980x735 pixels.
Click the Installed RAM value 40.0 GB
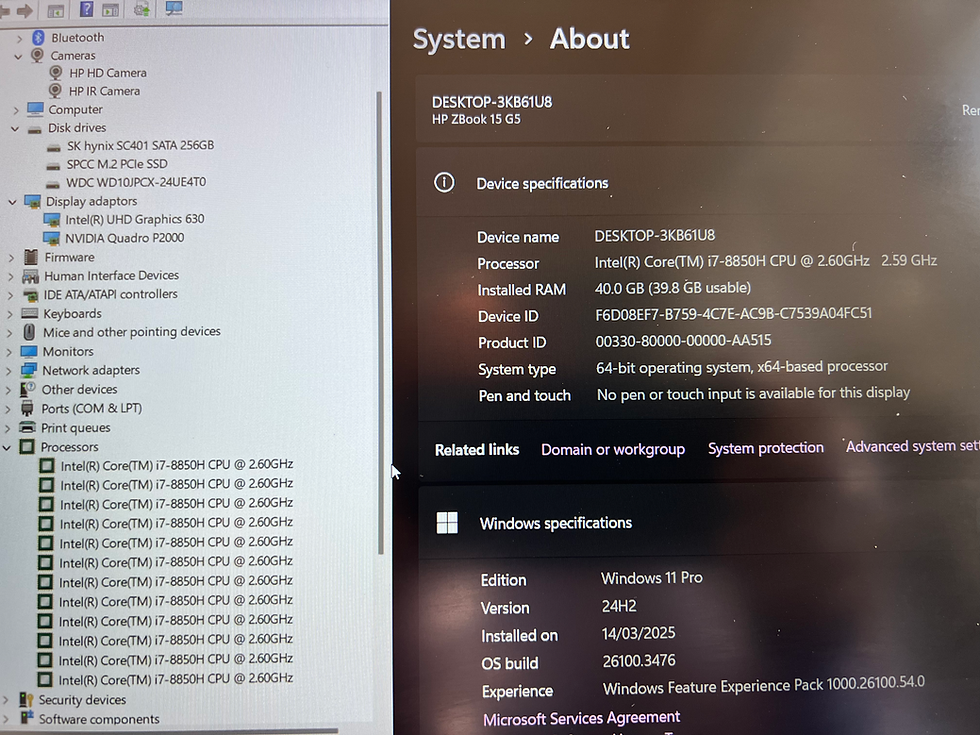(x=672, y=288)
